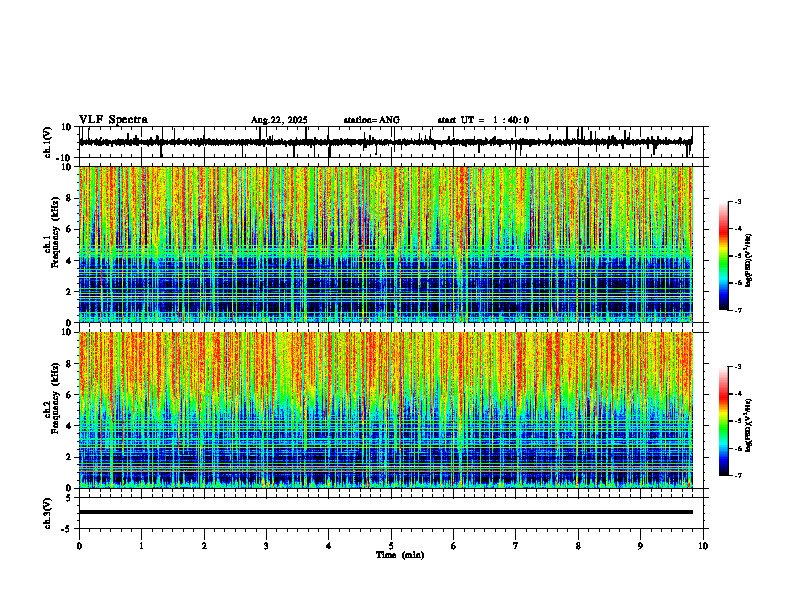
Task: Click the "2" kHz tick on ch.2 frequency axis
Action: 69,457
